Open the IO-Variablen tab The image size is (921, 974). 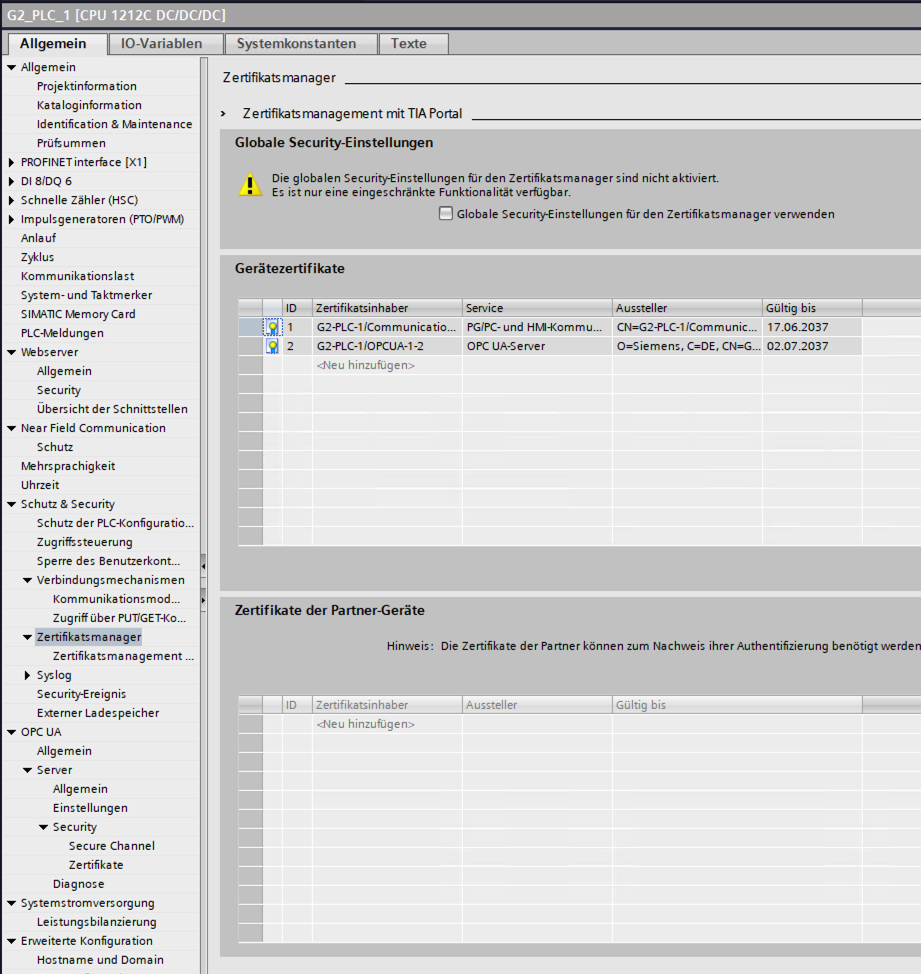coord(161,43)
